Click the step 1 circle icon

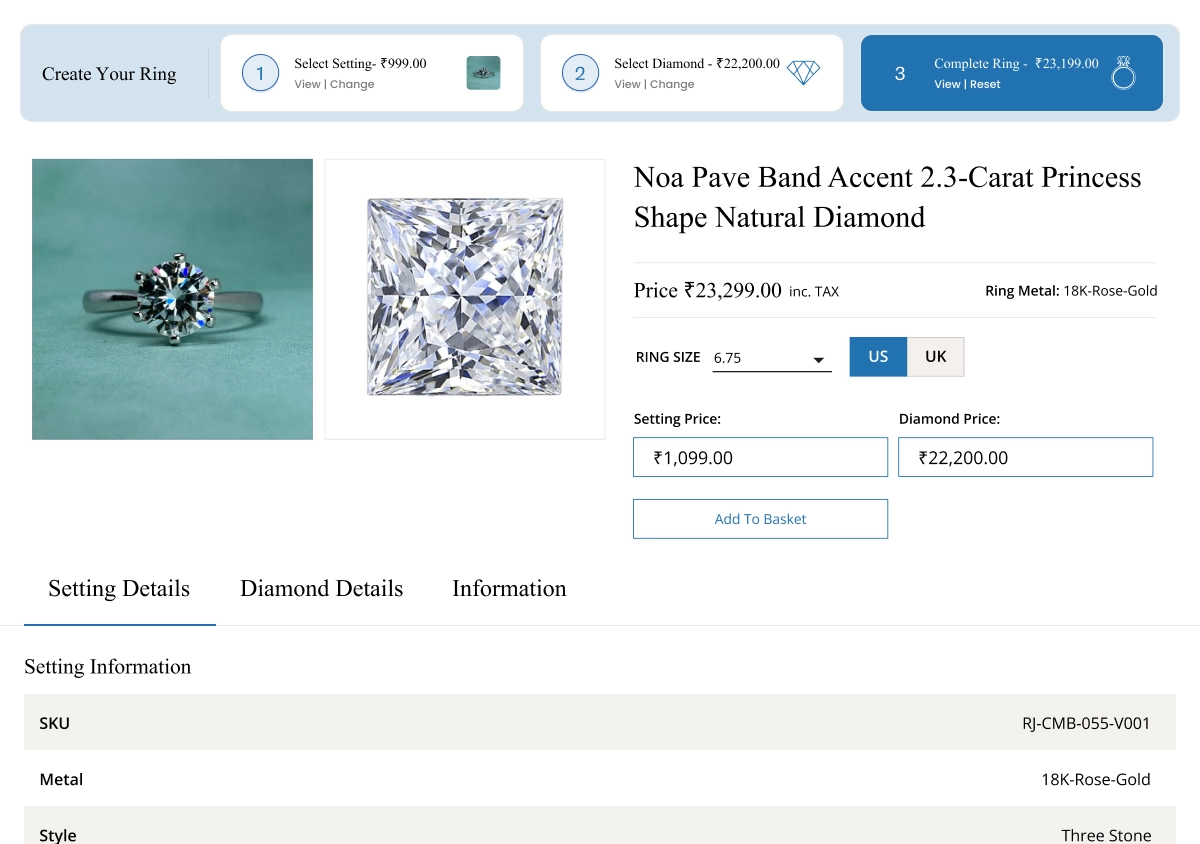260,73
